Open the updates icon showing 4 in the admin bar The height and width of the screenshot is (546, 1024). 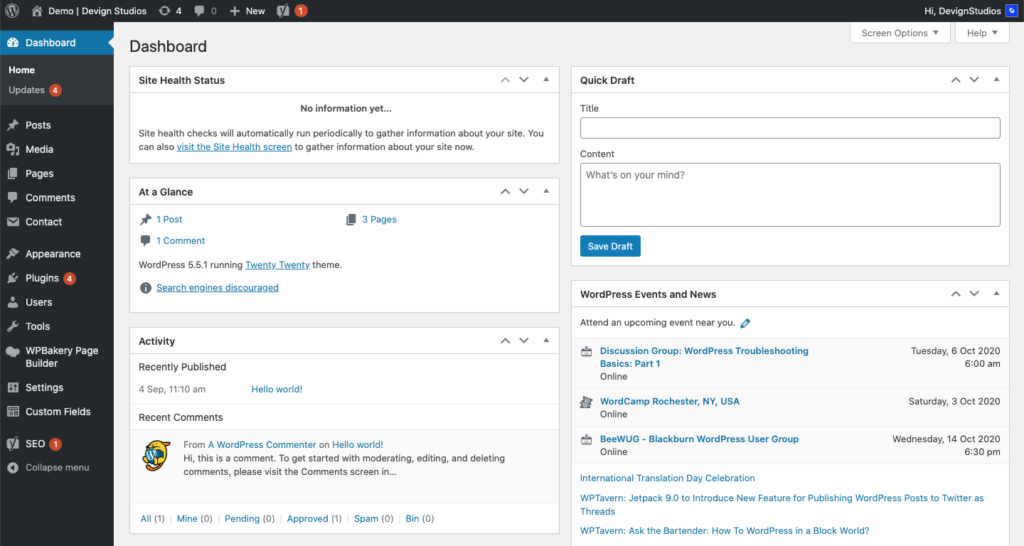tap(165, 10)
